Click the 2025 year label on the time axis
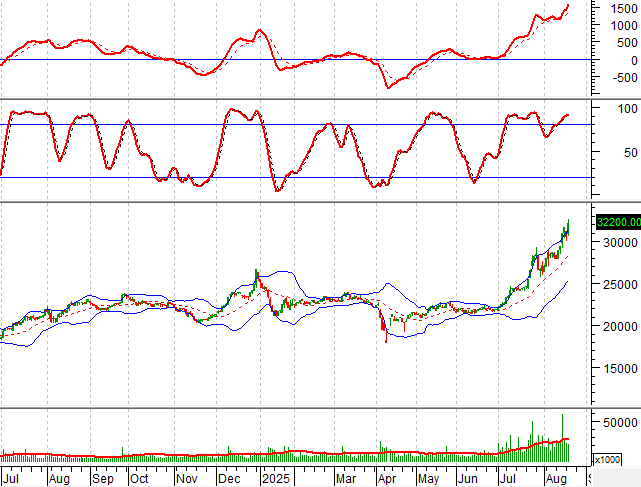This screenshot has width=641, height=487. [x=276, y=478]
